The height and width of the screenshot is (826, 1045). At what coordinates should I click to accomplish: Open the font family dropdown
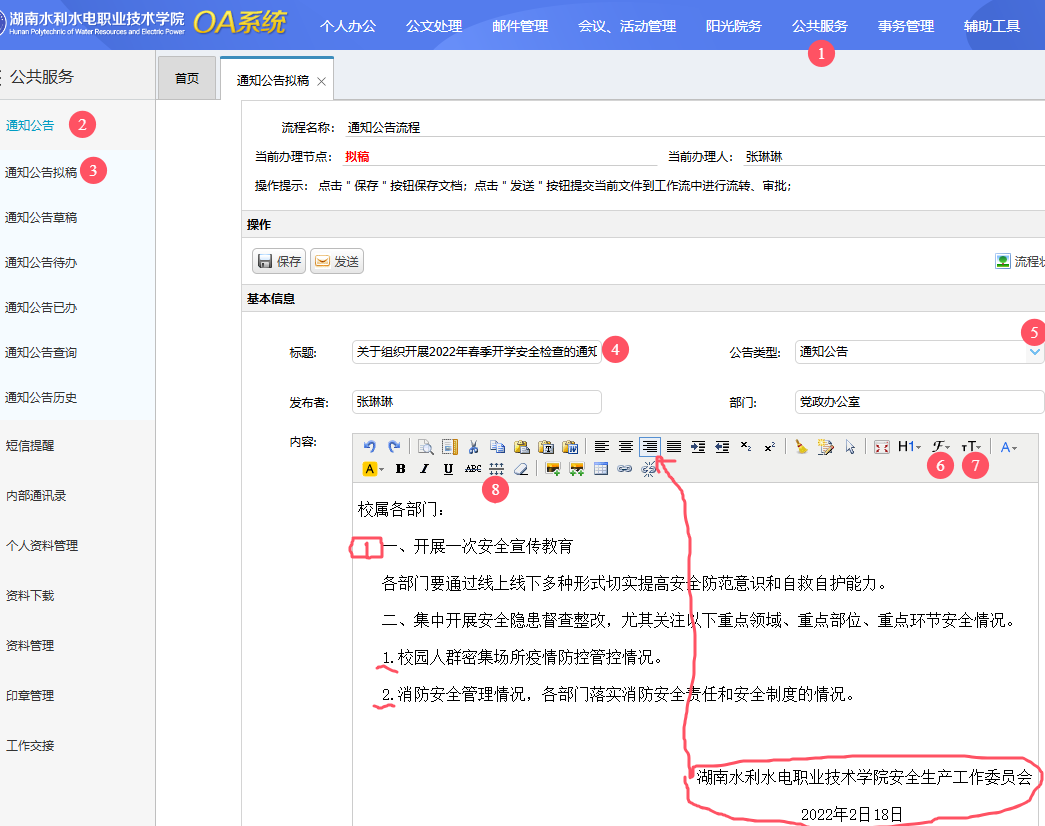940,447
